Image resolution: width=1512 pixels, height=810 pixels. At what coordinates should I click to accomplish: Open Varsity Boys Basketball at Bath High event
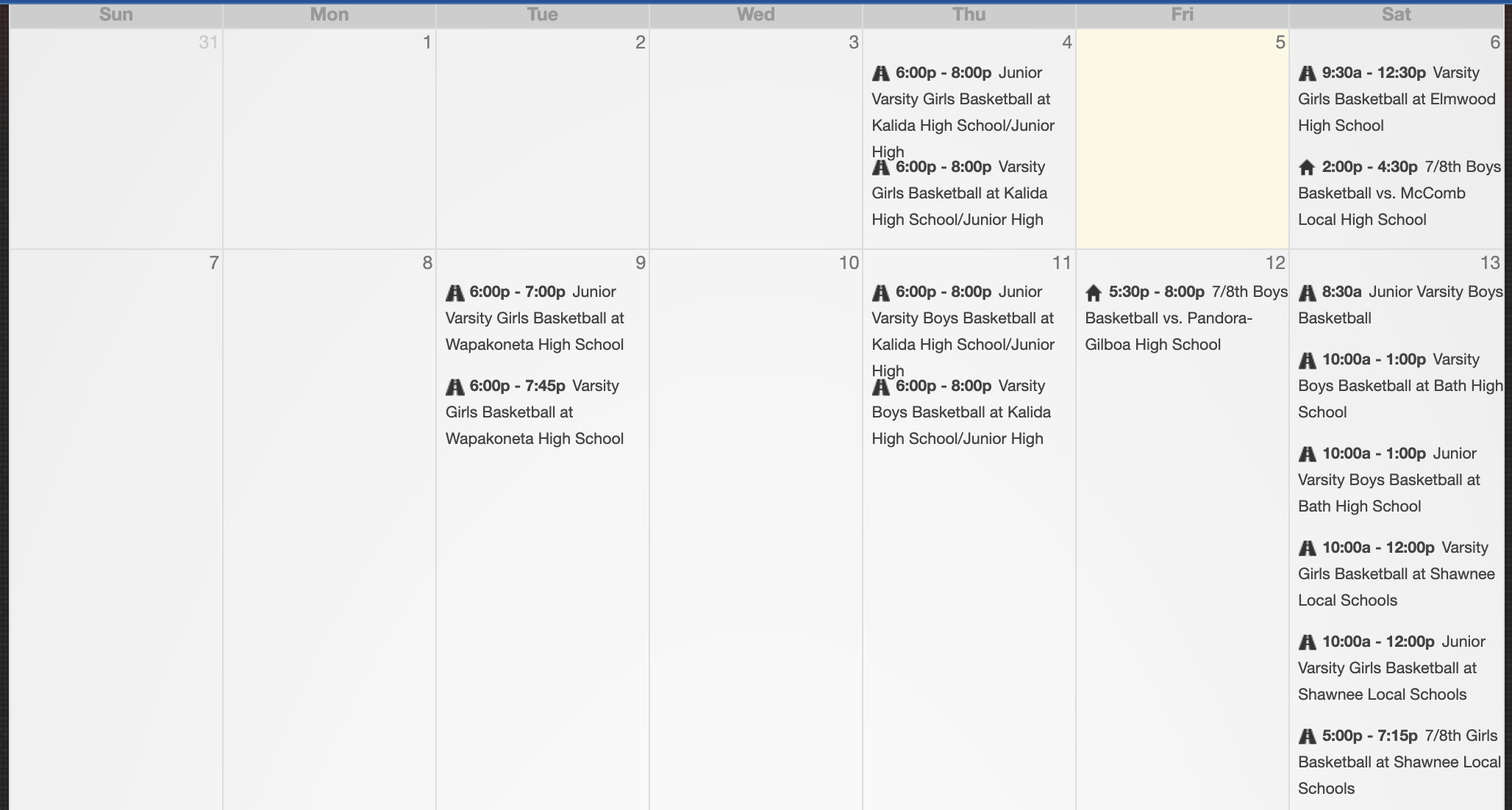tap(1400, 386)
